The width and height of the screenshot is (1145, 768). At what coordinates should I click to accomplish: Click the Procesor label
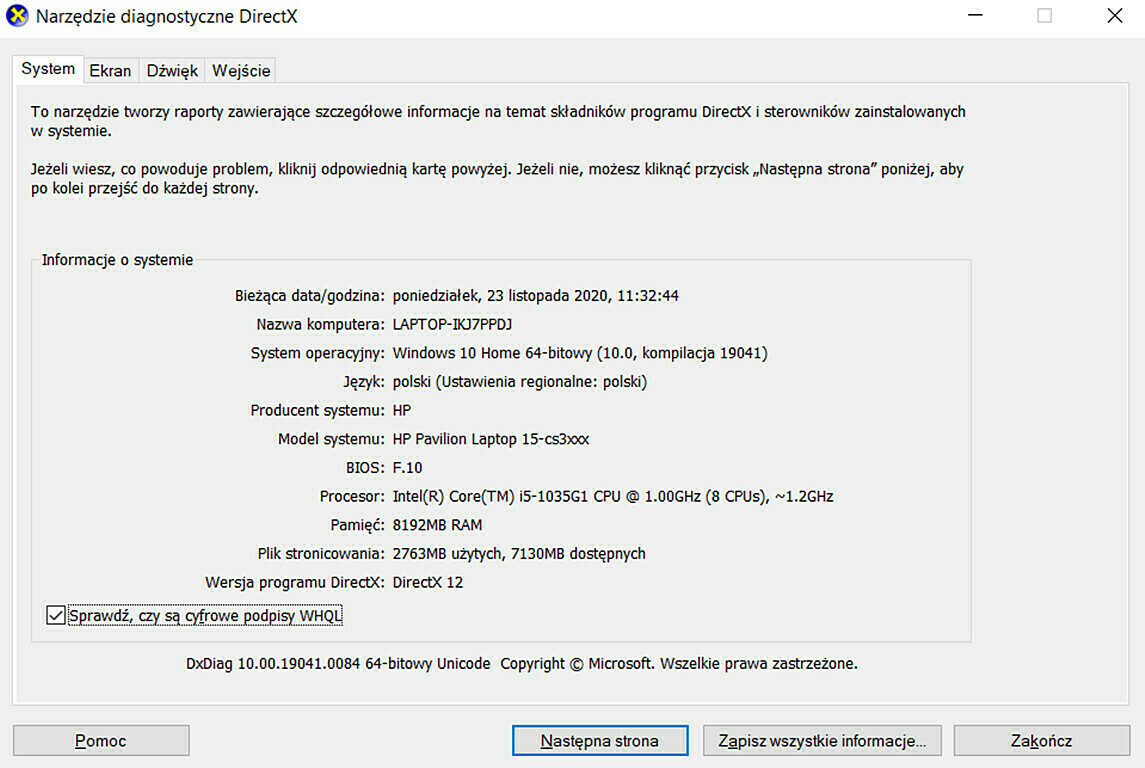click(x=352, y=496)
